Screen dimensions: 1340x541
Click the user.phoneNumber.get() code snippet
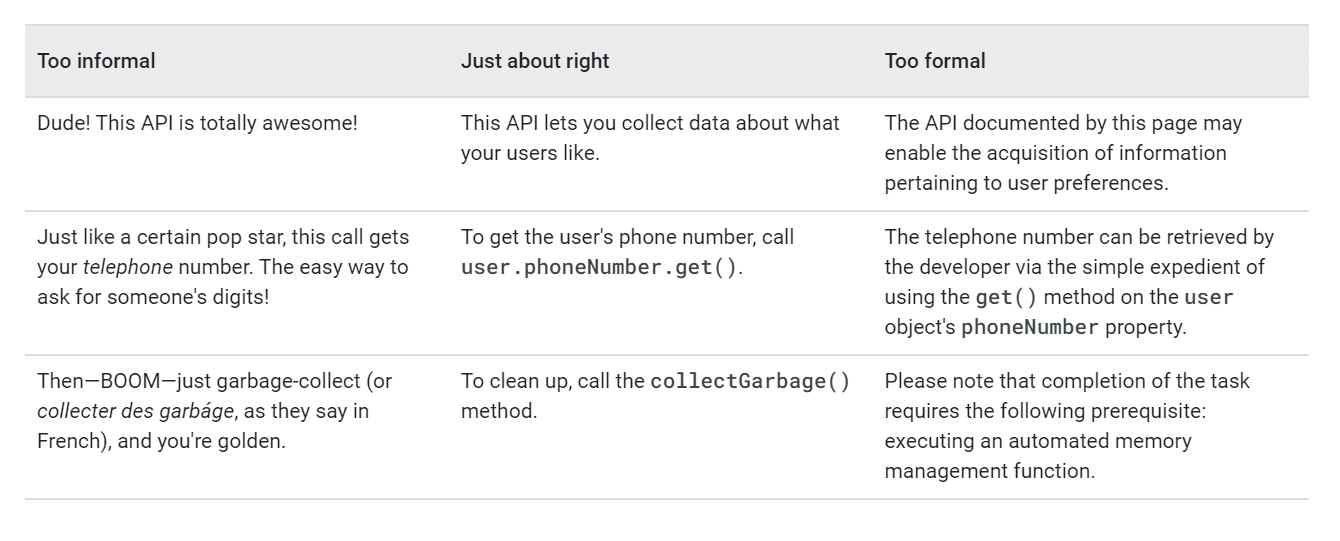[x=598, y=269]
